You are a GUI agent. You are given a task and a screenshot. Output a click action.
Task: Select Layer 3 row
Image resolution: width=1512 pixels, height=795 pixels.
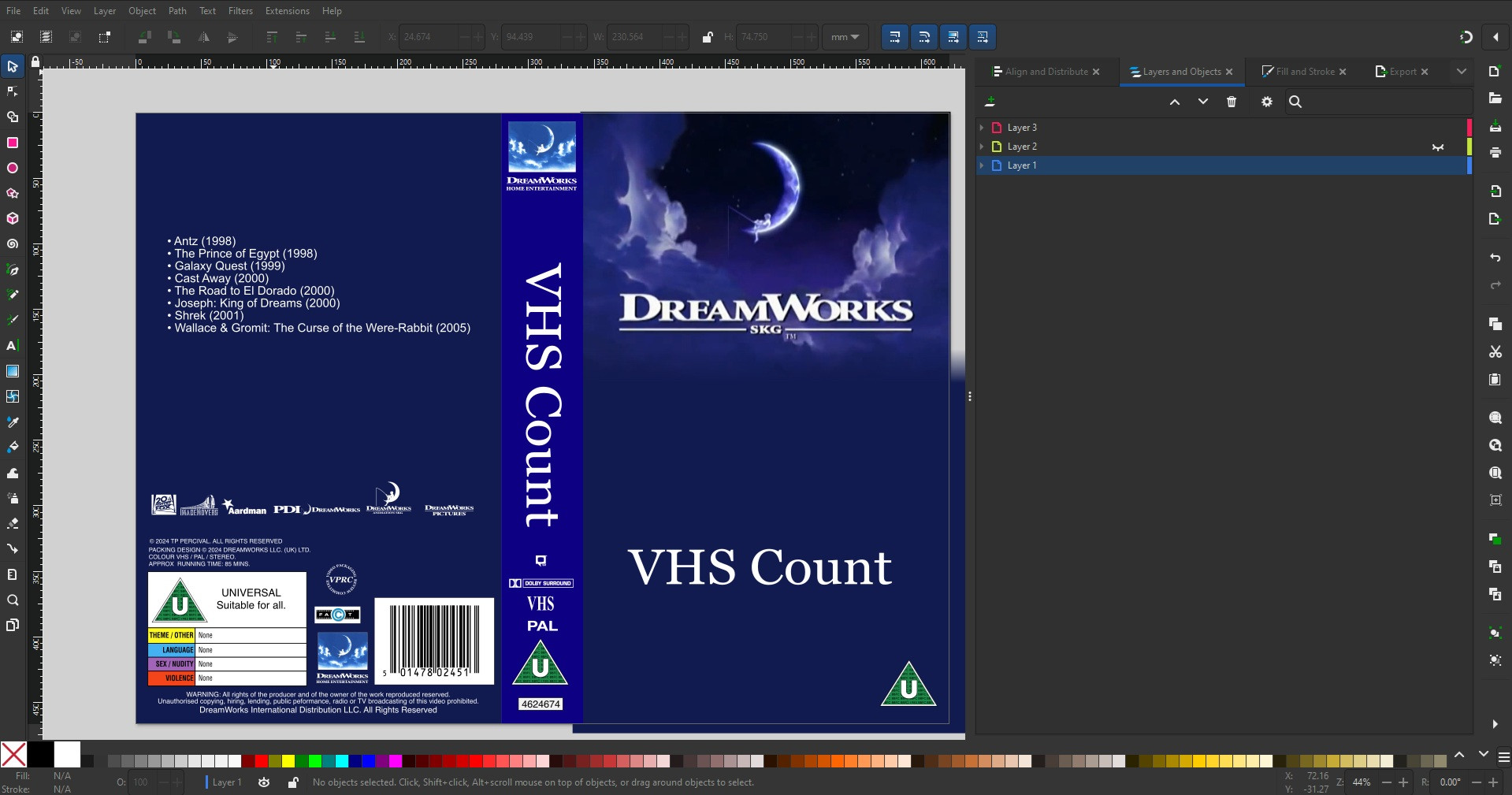[1223, 128]
